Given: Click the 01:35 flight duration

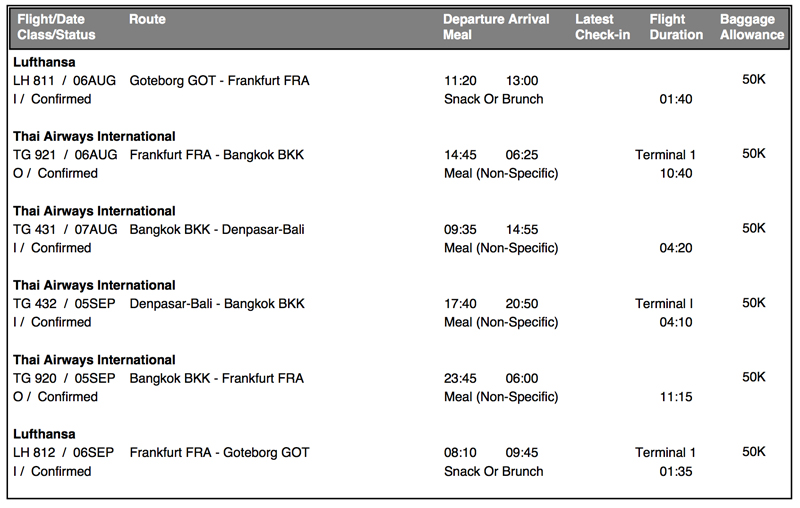Looking at the screenshot, I should coord(676,471).
